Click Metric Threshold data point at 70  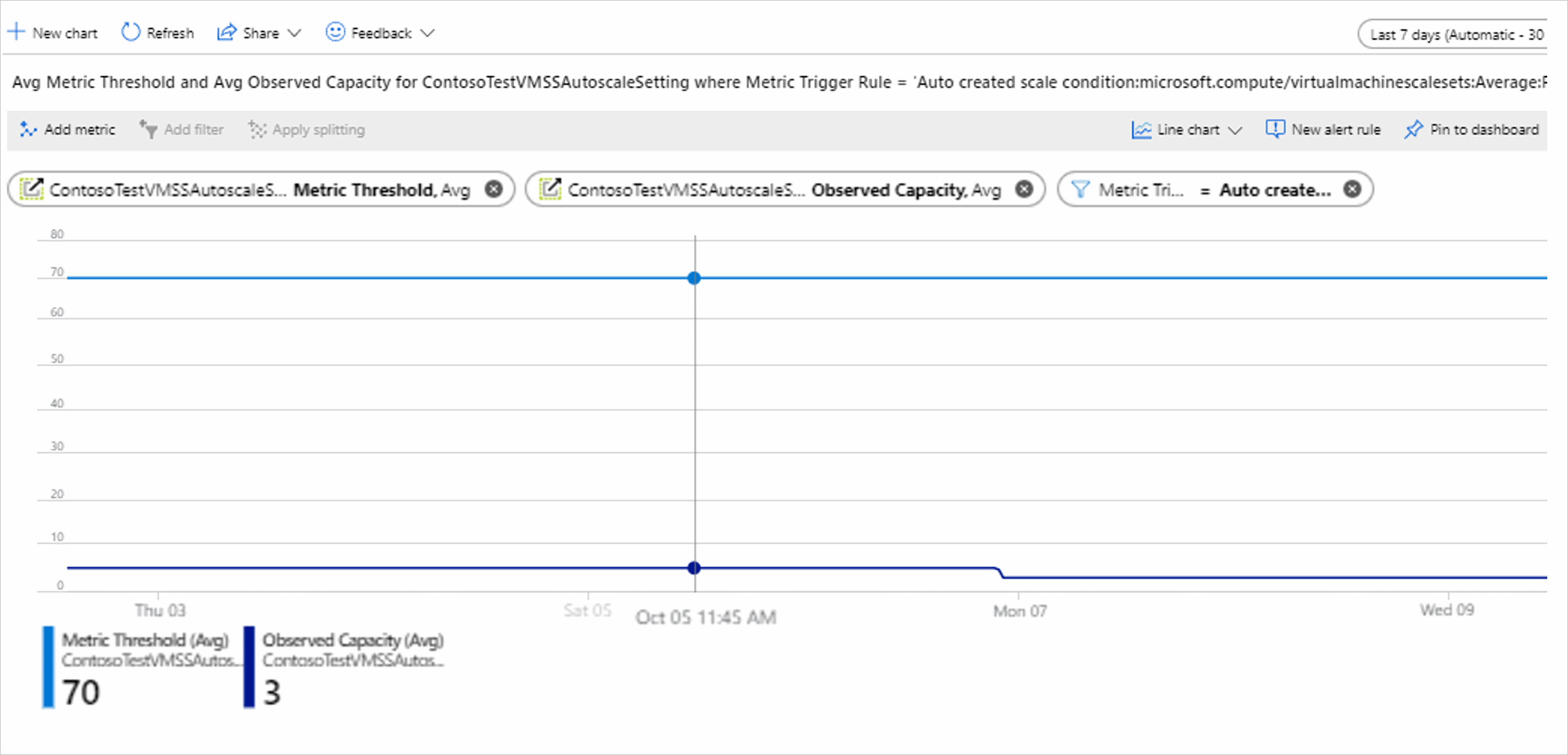(x=694, y=278)
